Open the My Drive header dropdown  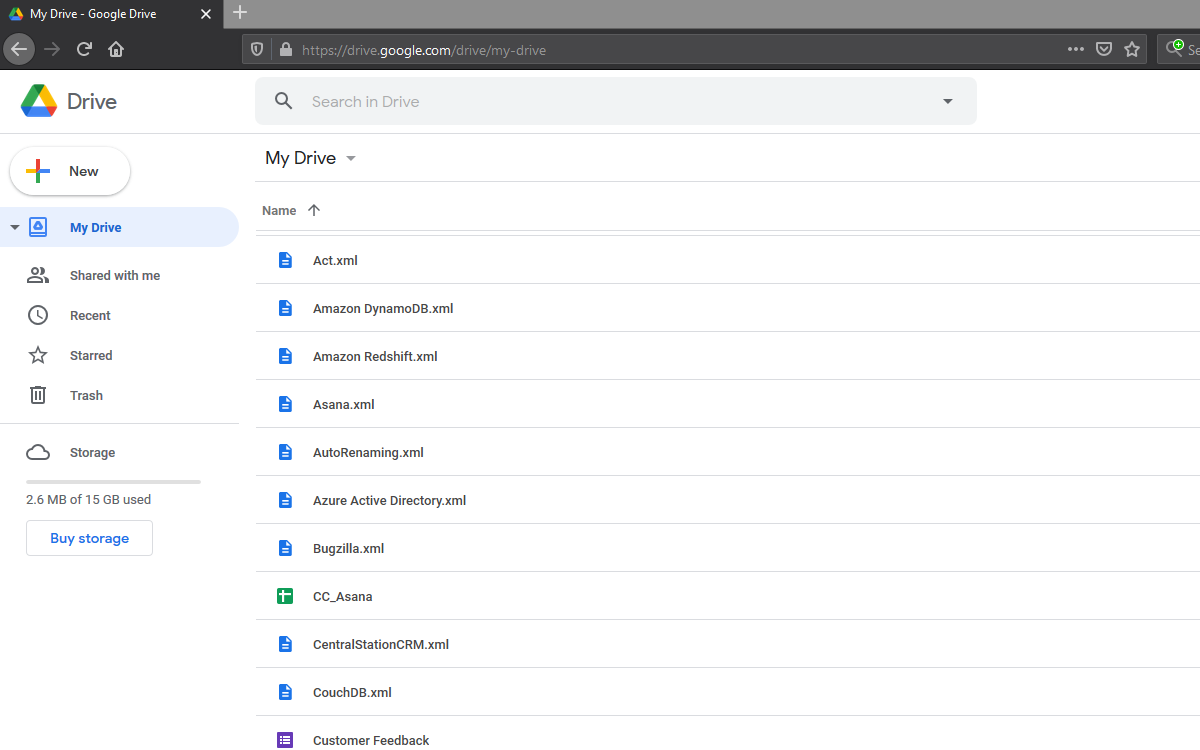point(350,158)
